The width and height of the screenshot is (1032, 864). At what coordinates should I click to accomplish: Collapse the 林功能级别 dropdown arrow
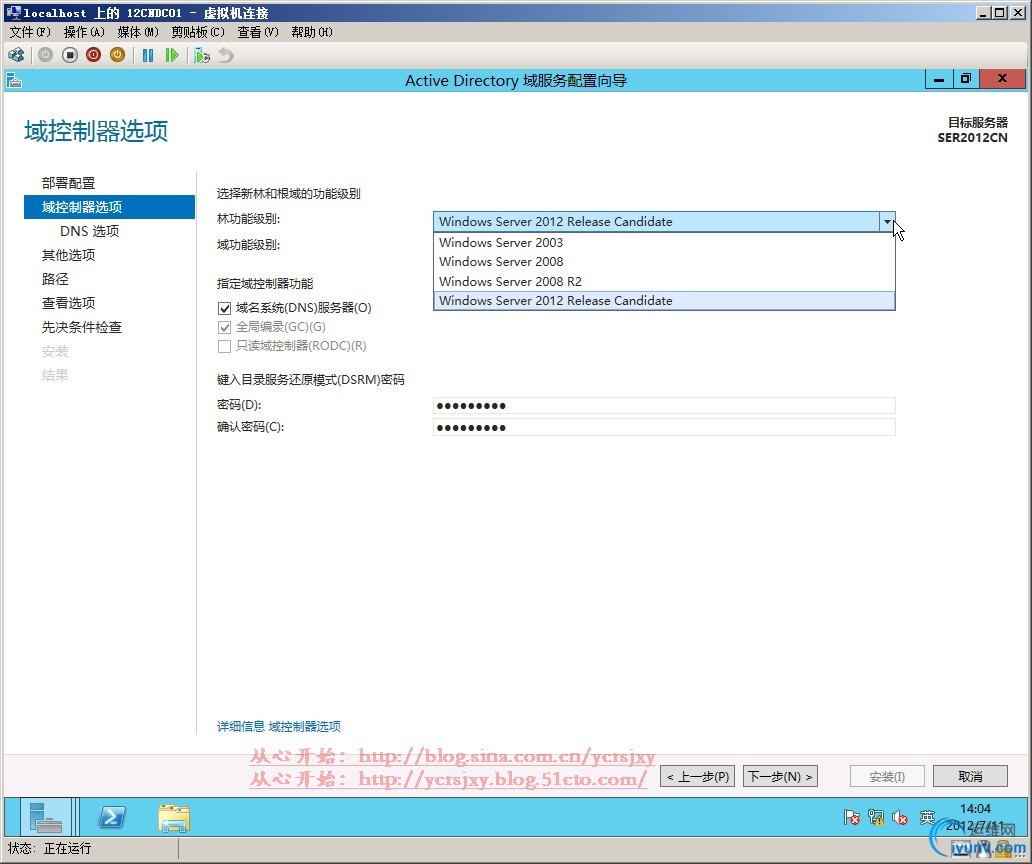(887, 222)
